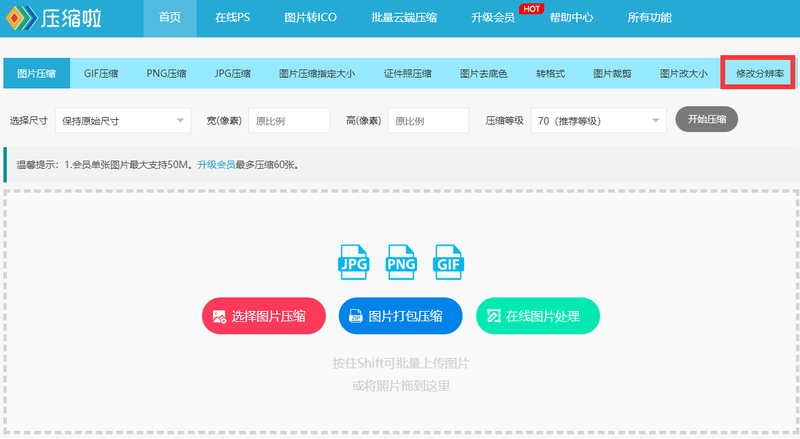Image resolution: width=800 pixels, height=439 pixels.
Task: Click the PNG file format icon
Action: [401, 262]
